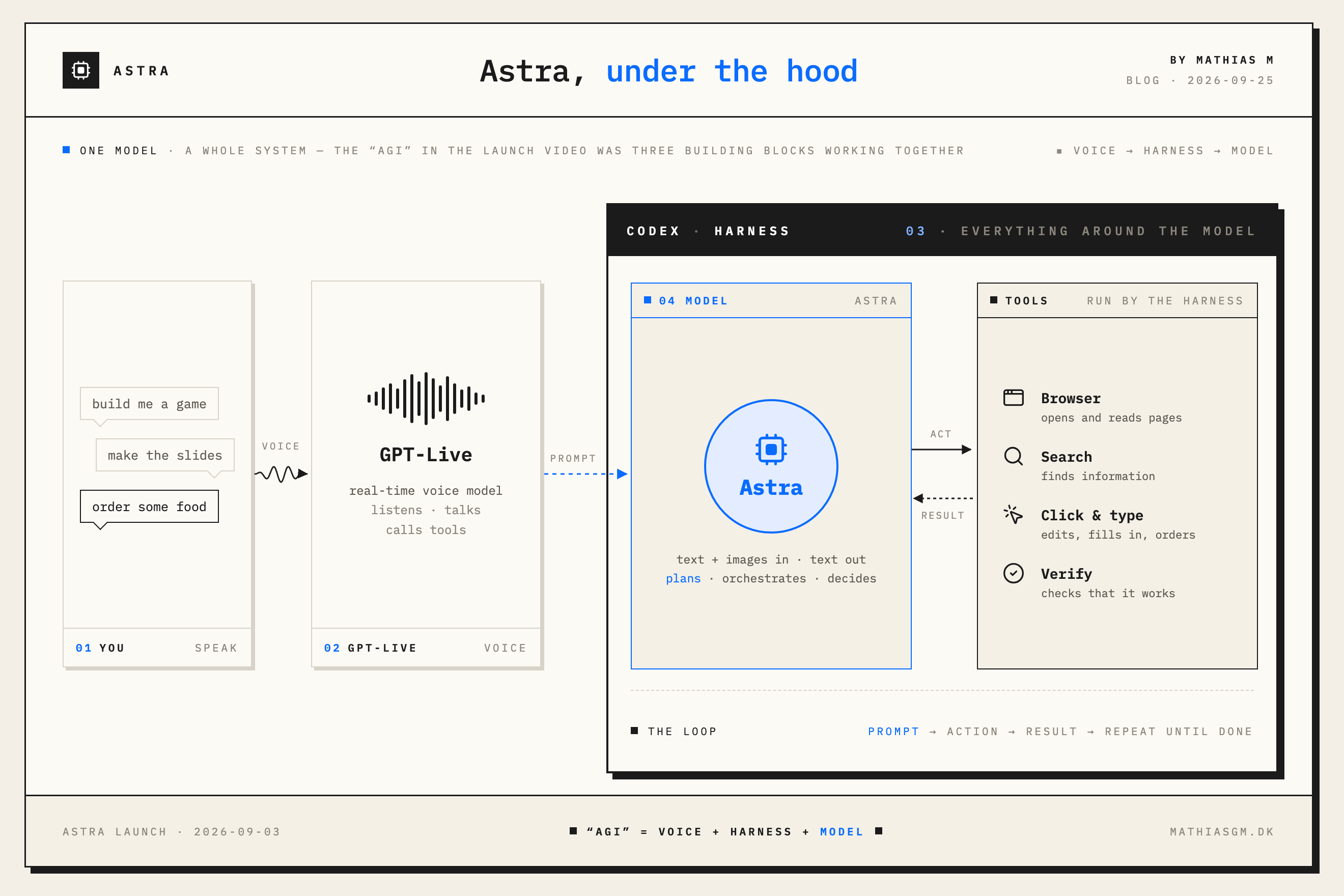Click the Search magnifier icon
Image resolution: width=1344 pixels, height=896 pixels.
coord(1013,456)
